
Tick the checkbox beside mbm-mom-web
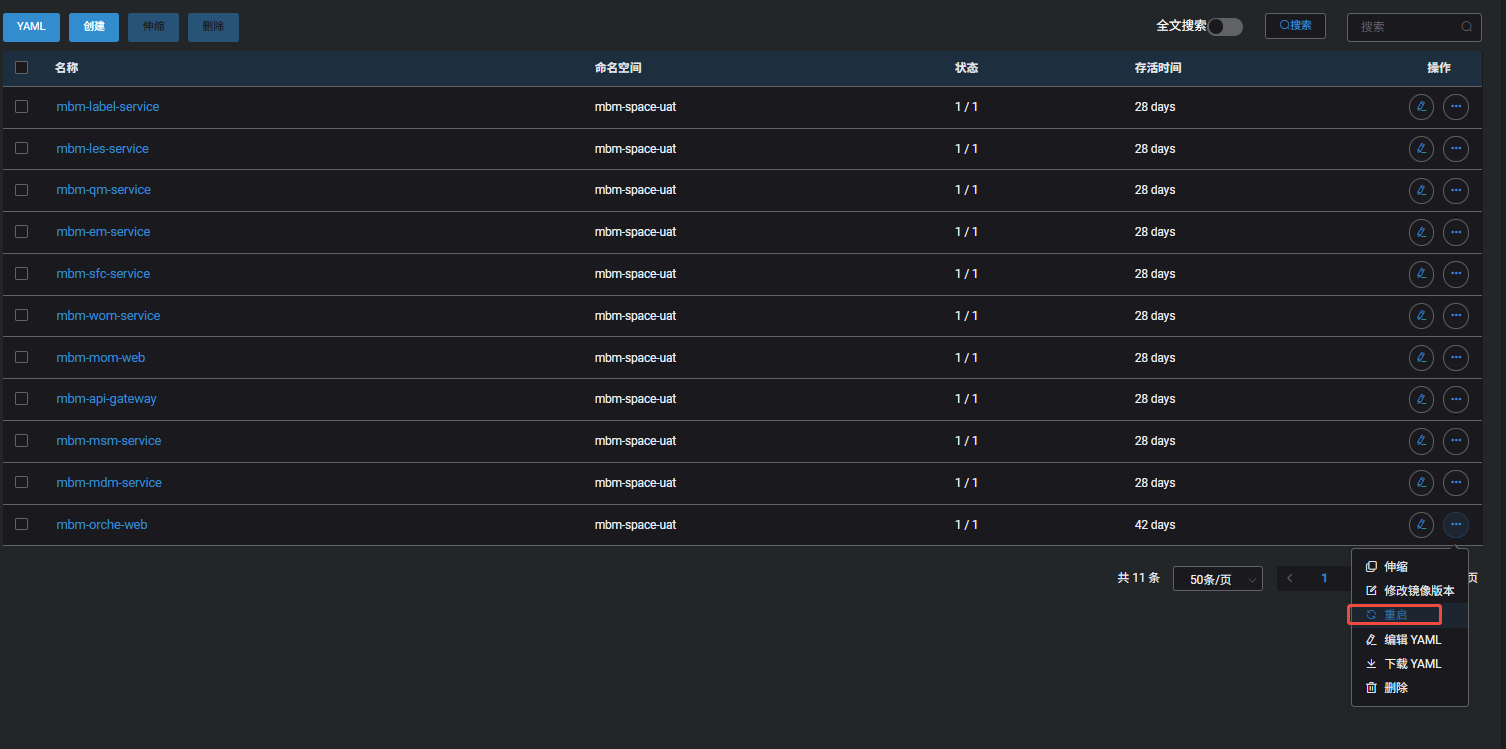tap(21, 358)
